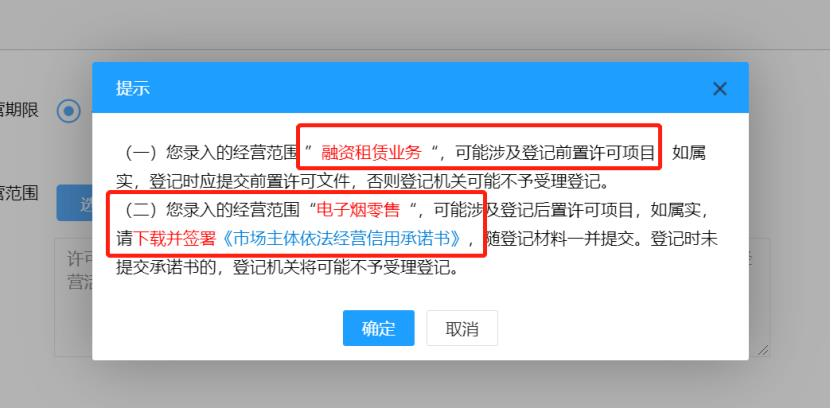The width and height of the screenshot is (831, 409).
Task: Click the textarea's bottom-right corner grip
Action: (x=763, y=350)
